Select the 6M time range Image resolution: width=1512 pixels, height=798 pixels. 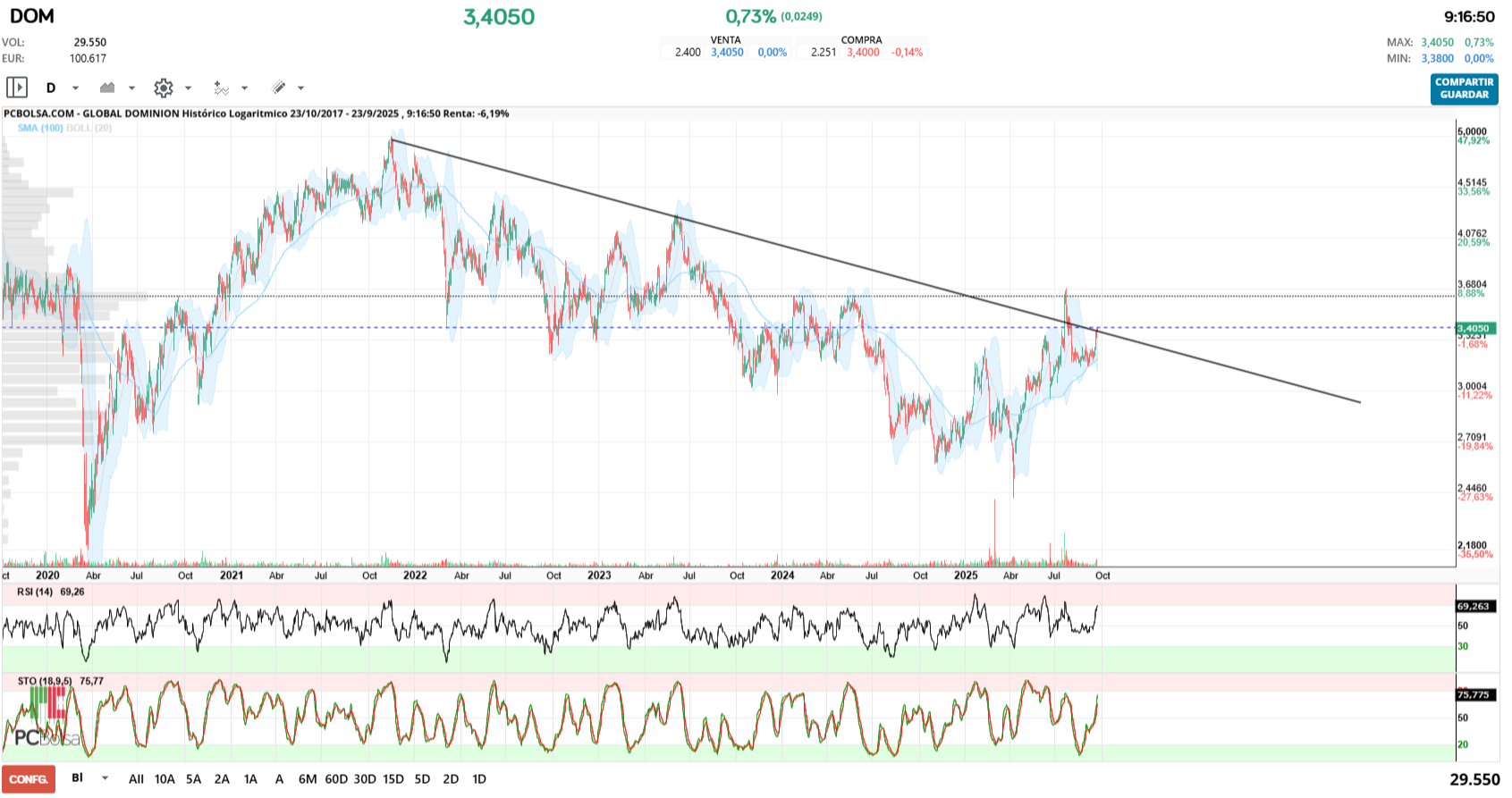tap(308, 779)
